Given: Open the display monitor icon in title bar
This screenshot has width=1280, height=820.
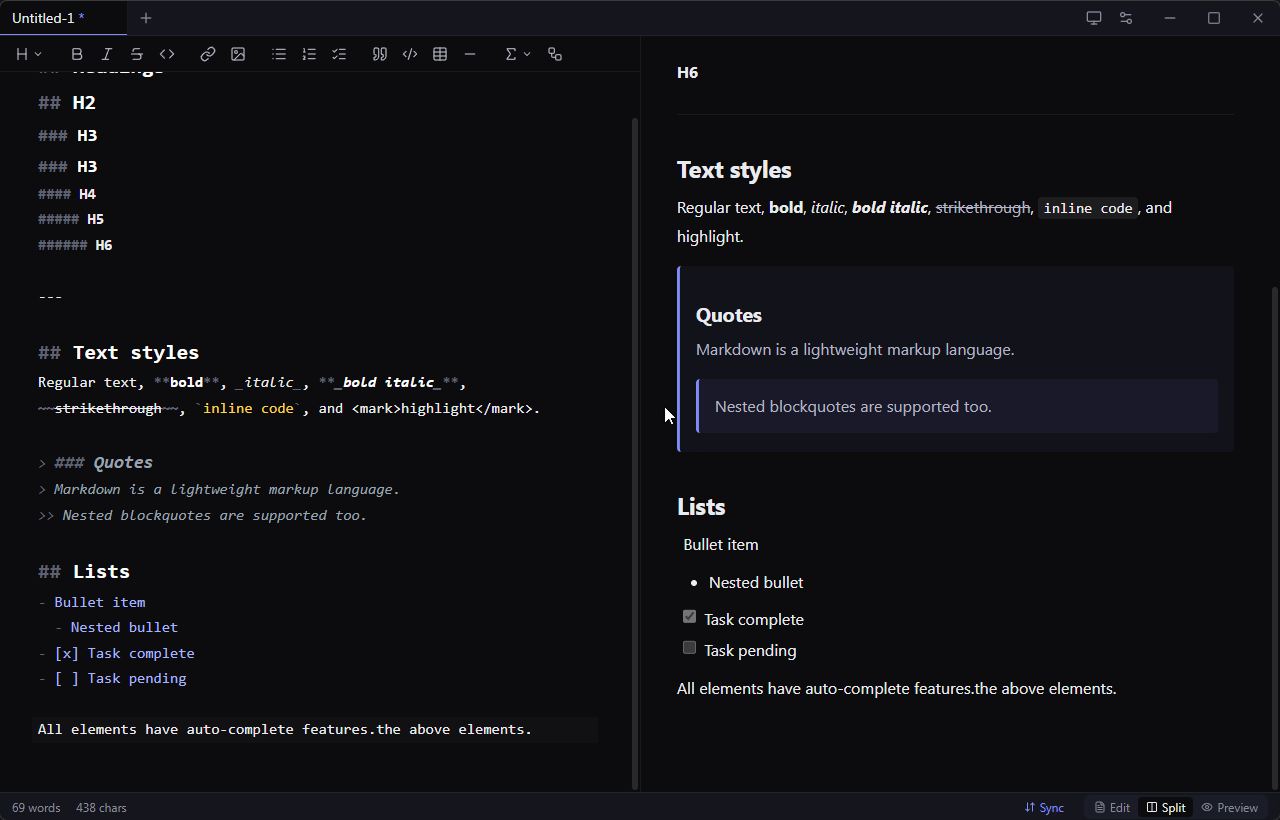Looking at the screenshot, I should click(x=1094, y=18).
